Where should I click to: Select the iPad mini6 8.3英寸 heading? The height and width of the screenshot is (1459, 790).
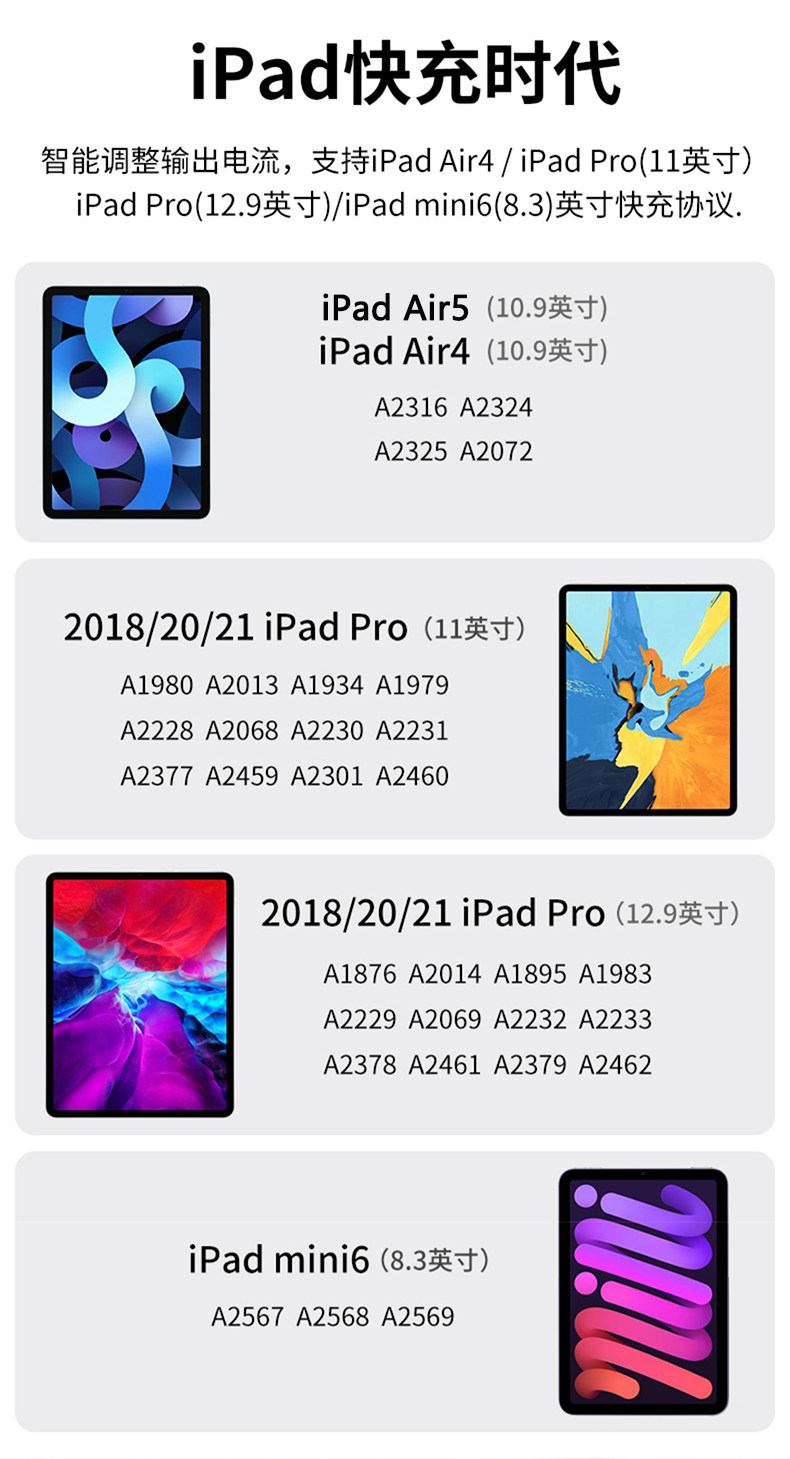[339, 1259]
